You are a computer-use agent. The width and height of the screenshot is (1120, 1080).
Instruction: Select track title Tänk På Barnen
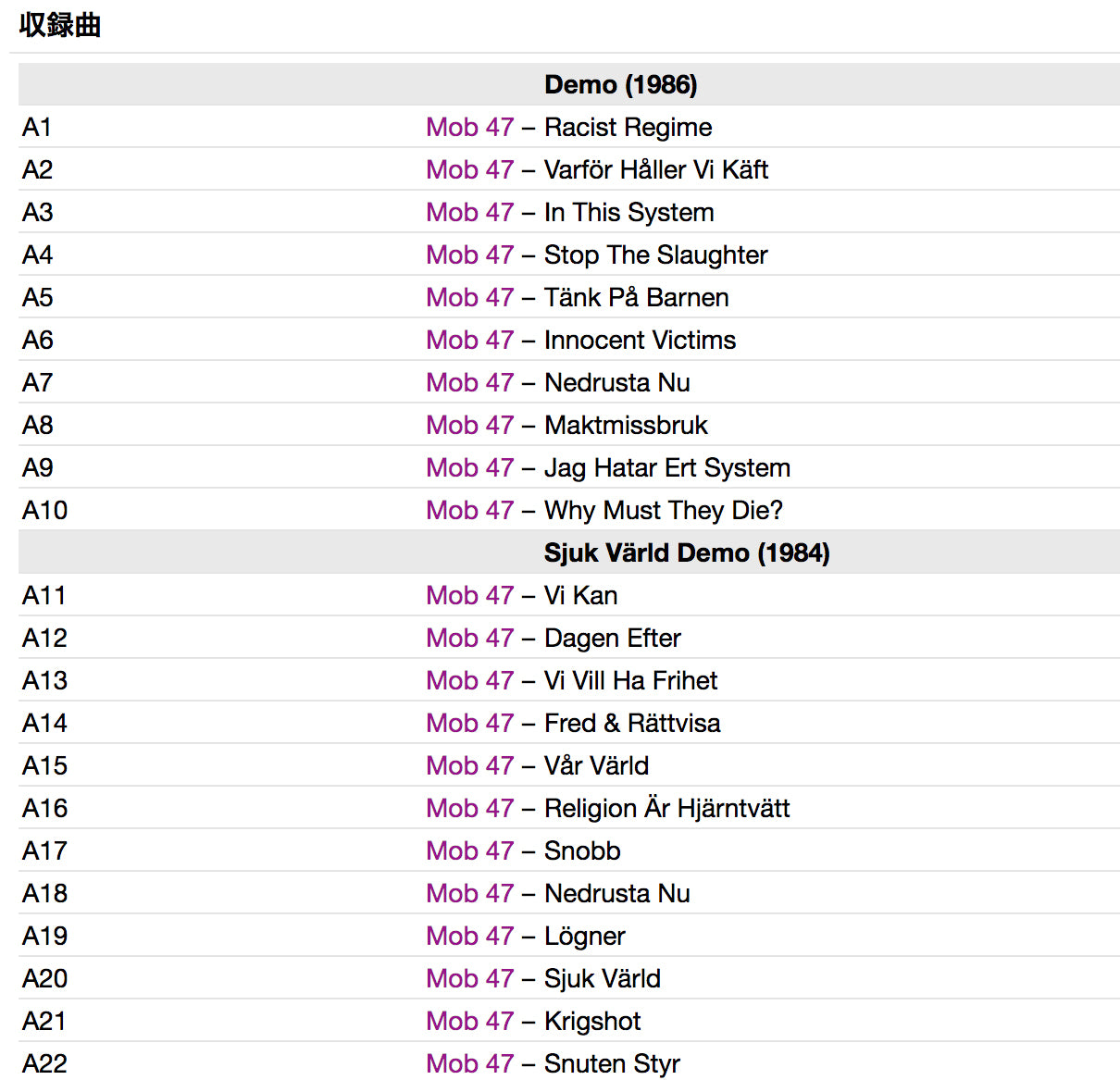[x=637, y=297]
